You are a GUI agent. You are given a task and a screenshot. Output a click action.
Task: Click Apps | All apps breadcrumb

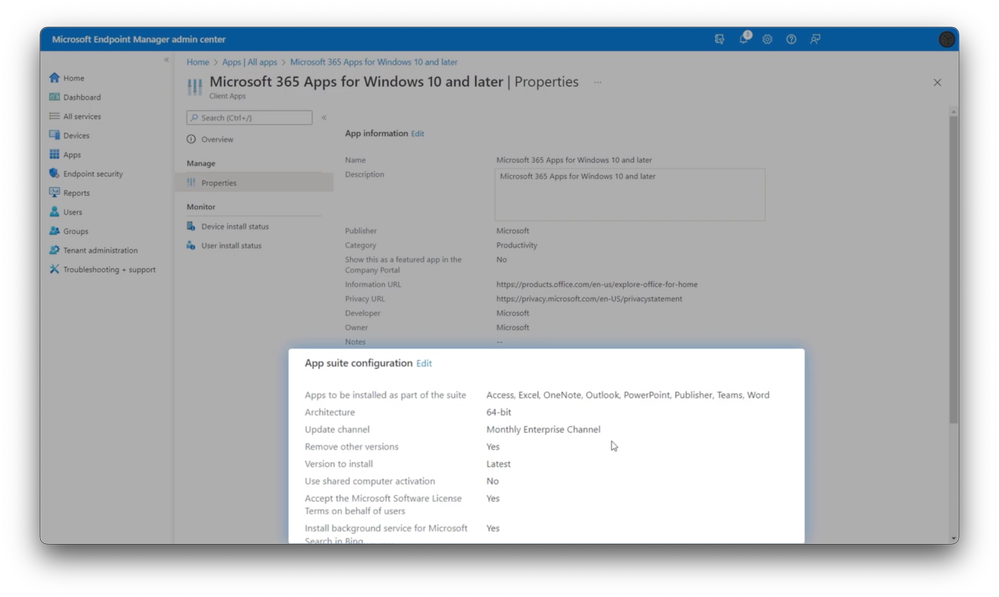tap(249, 62)
